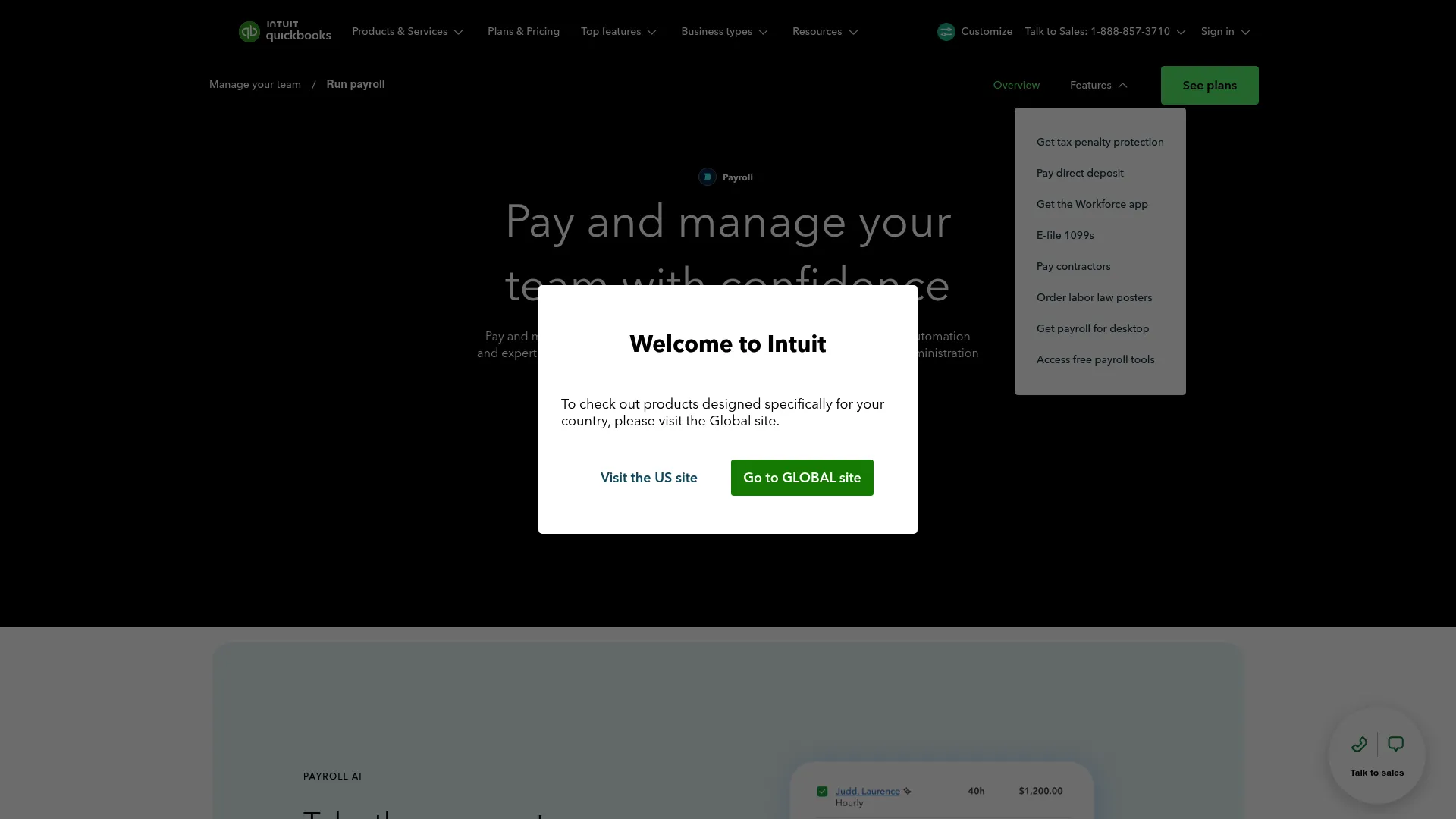The height and width of the screenshot is (819, 1456).
Task: Toggle the checkbox beside Judd, Laurence
Action: tap(822, 791)
